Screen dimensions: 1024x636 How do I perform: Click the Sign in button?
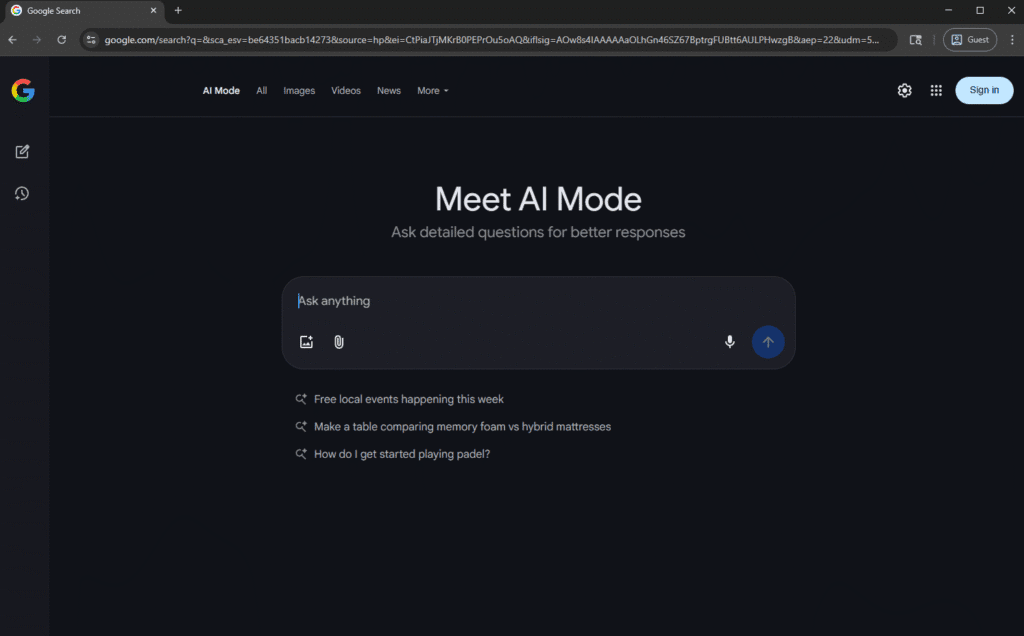tap(983, 90)
